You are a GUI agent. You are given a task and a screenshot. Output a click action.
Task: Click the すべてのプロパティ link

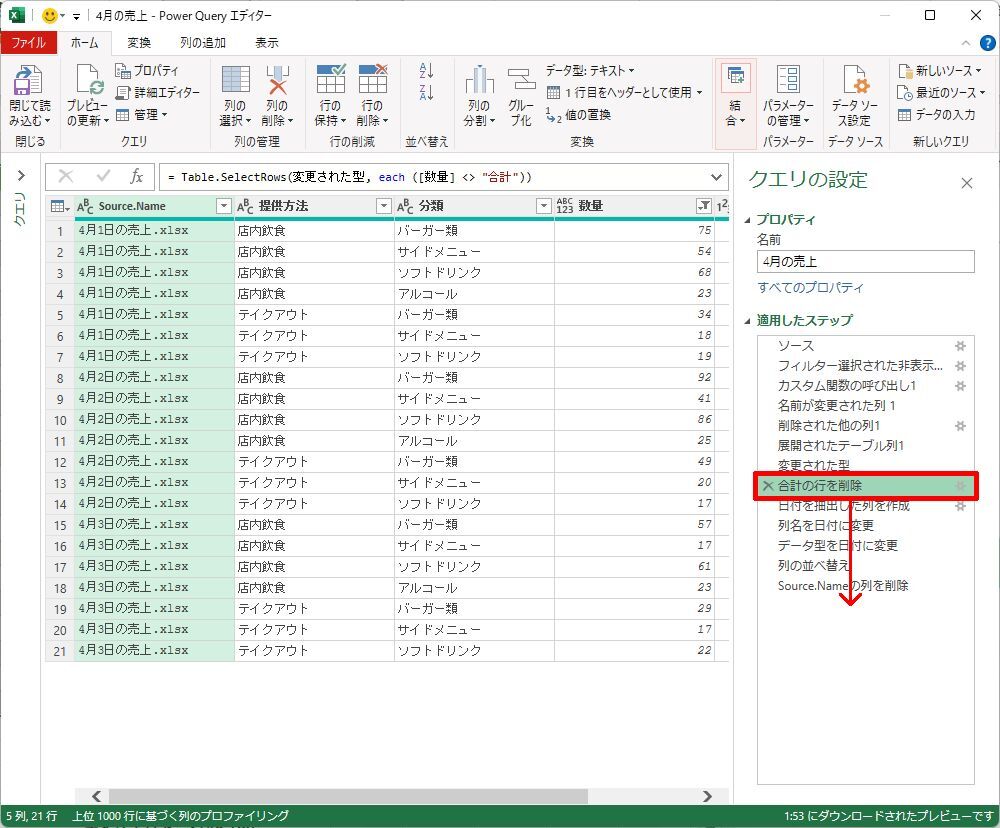810,288
